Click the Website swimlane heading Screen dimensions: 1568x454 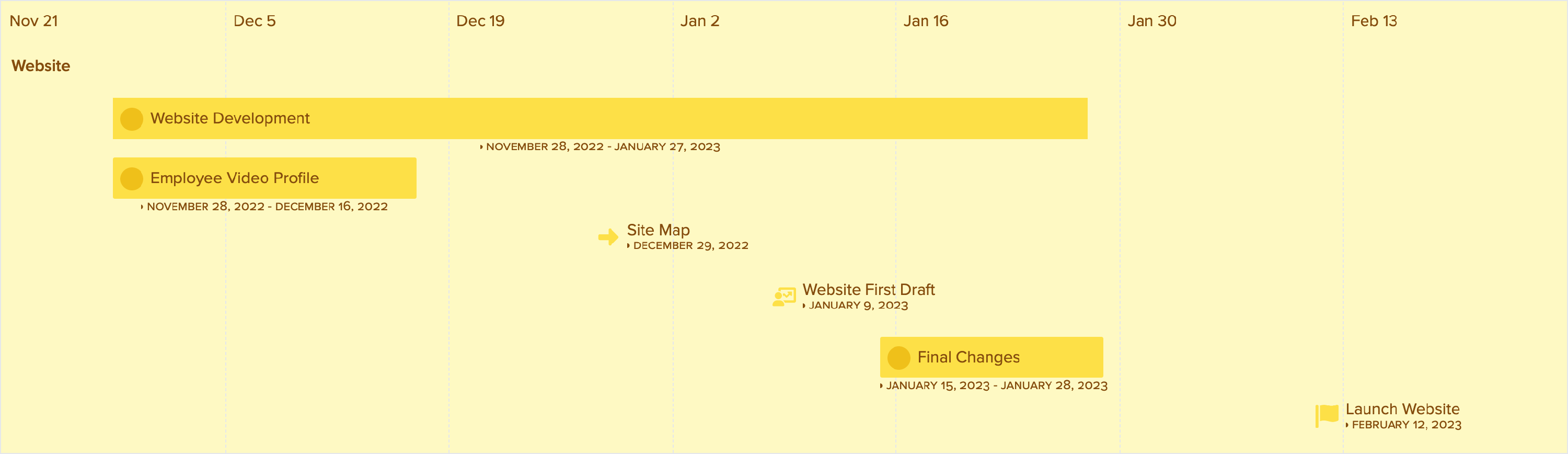pyautogui.click(x=41, y=66)
